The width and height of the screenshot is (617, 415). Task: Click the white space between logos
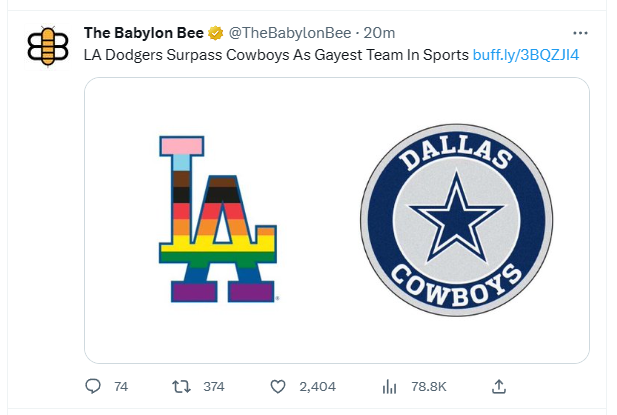[x=319, y=220]
